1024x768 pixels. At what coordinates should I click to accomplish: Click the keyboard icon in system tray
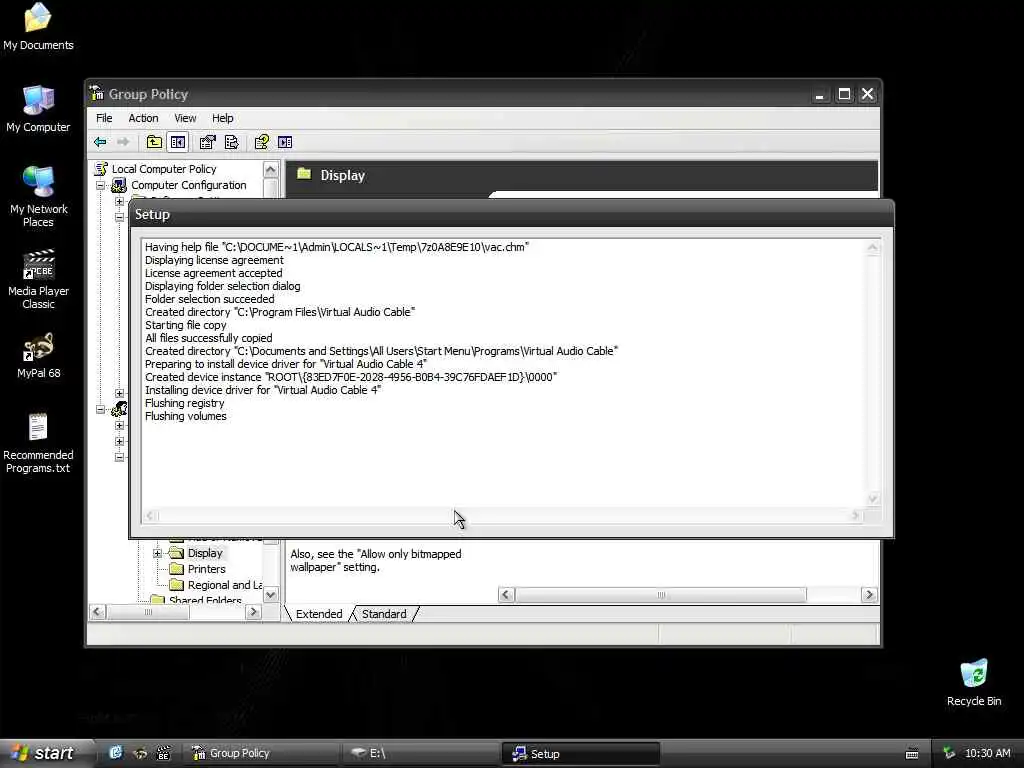tap(912, 754)
